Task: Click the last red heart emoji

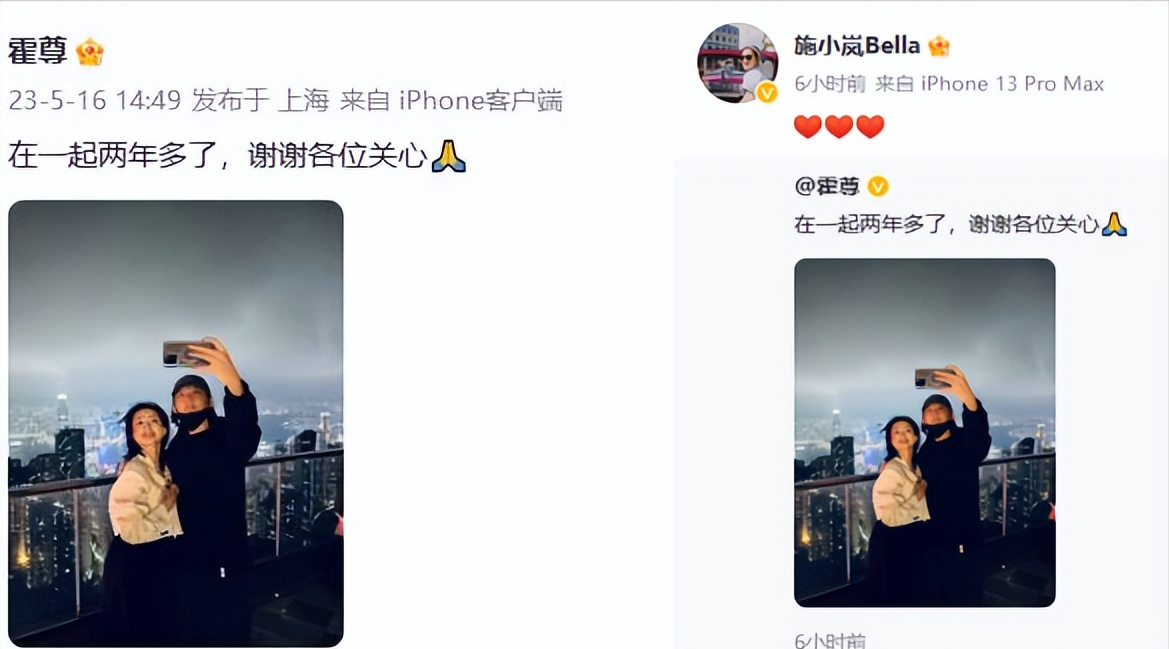Action: tap(870, 126)
